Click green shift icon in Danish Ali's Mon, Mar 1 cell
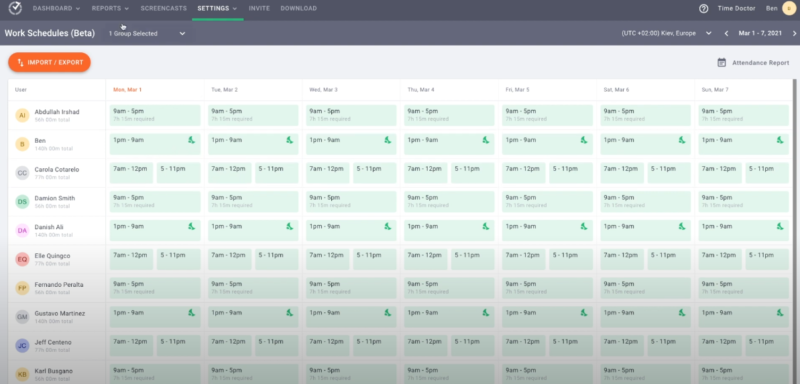This screenshot has height=384, width=800. click(191, 226)
